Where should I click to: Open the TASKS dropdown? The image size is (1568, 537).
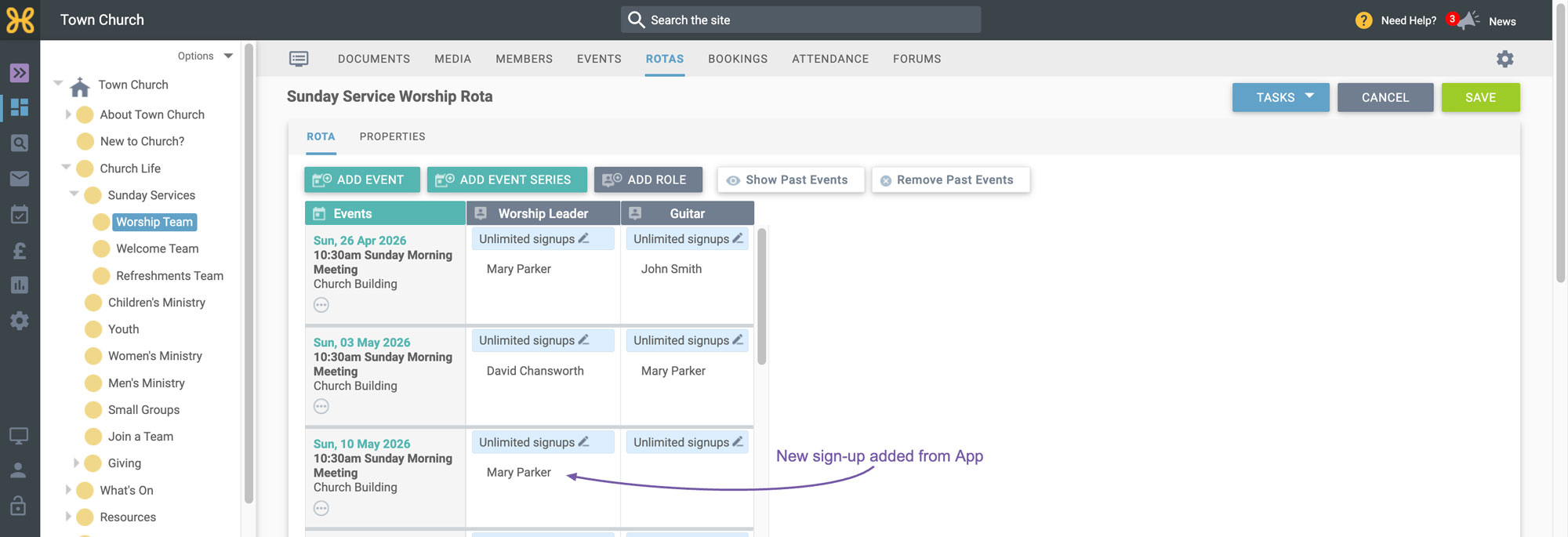[1280, 97]
